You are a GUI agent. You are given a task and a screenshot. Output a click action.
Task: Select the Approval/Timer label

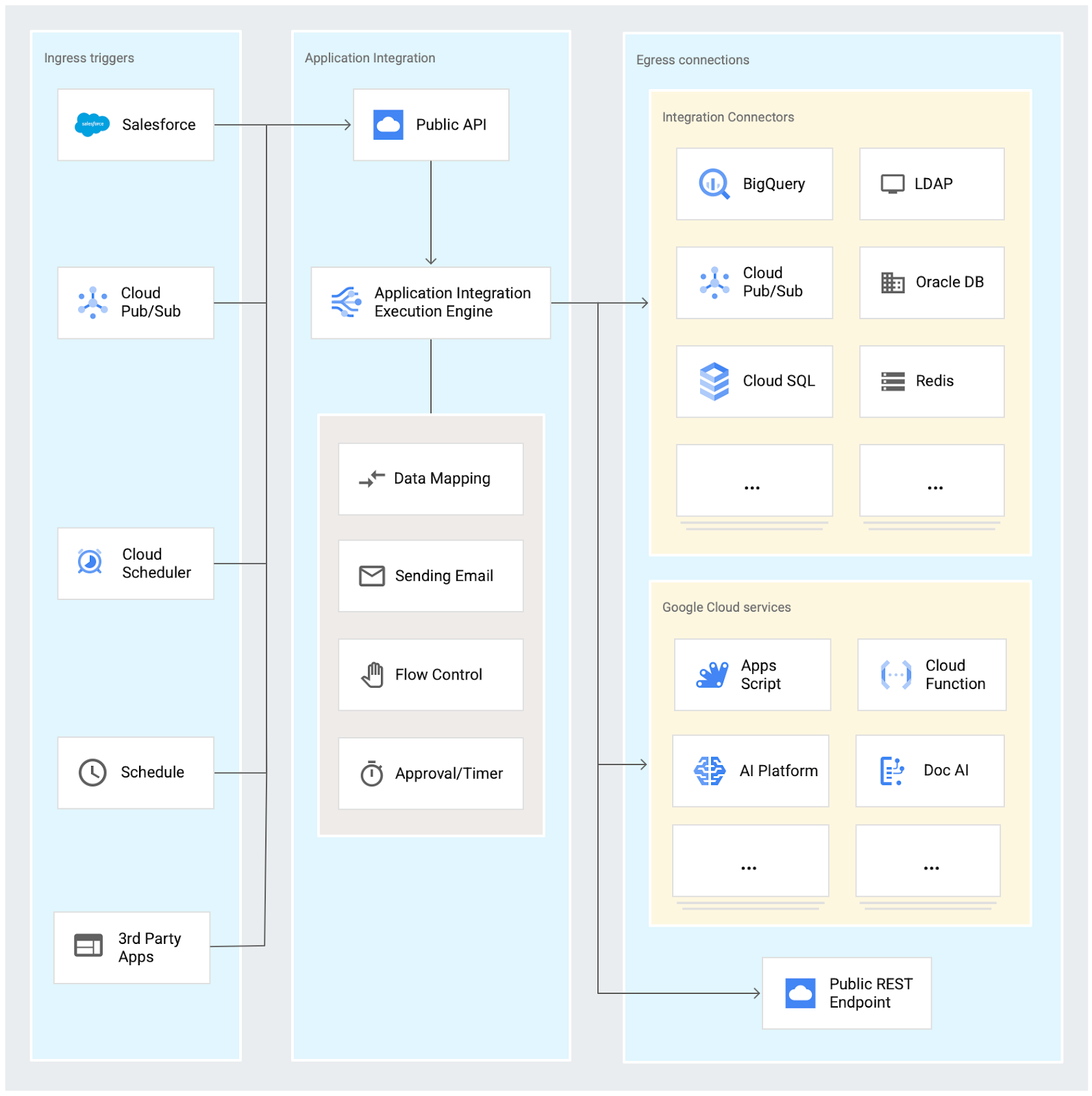coord(449,773)
